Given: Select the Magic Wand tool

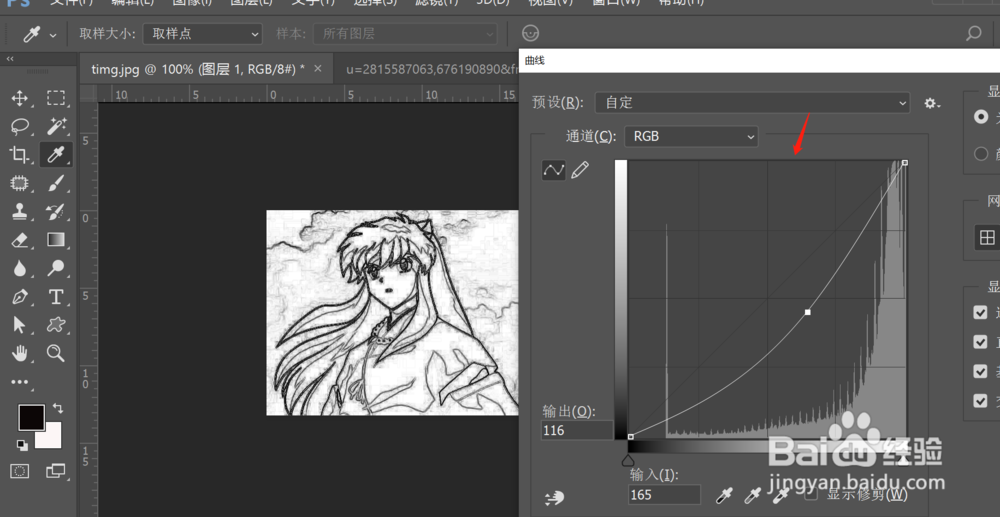Looking at the screenshot, I should click(x=56, y=126).
